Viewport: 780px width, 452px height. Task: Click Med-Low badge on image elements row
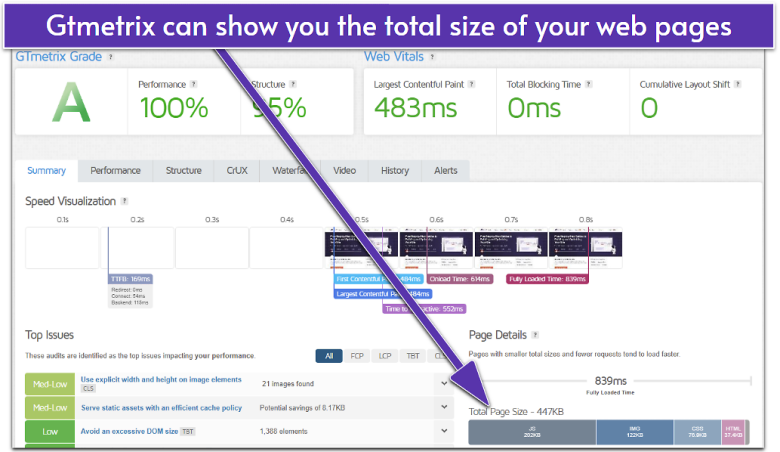tap(50, 384)
